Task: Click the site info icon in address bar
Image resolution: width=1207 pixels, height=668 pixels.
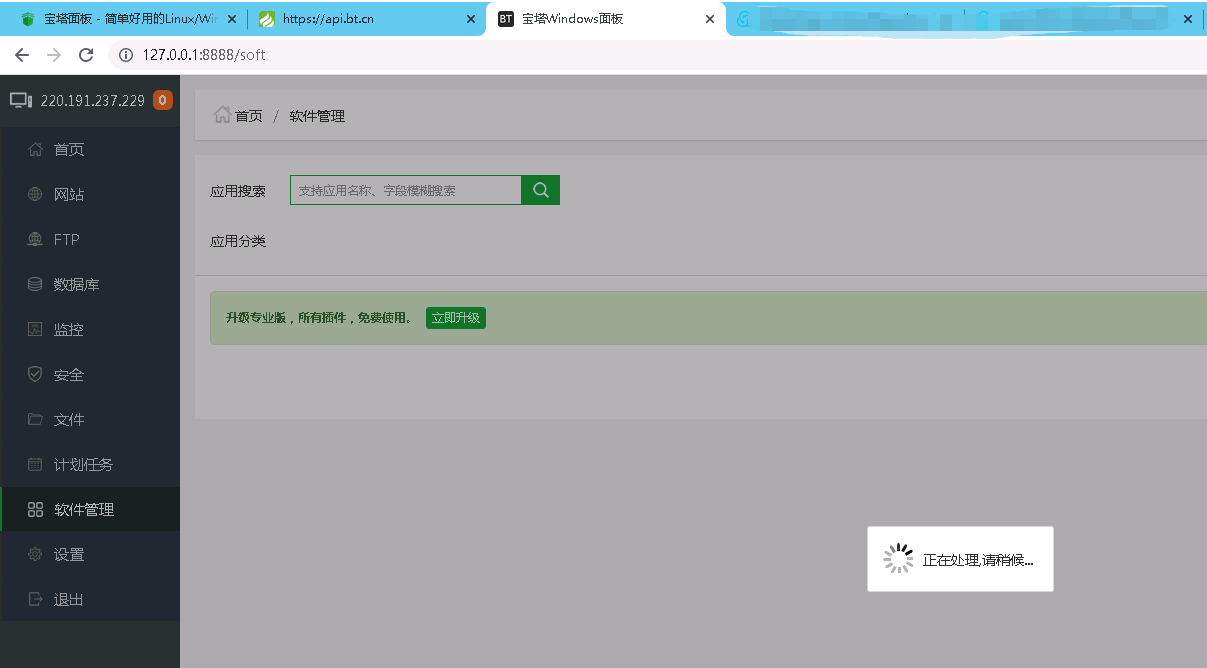Action: point(126,55)
